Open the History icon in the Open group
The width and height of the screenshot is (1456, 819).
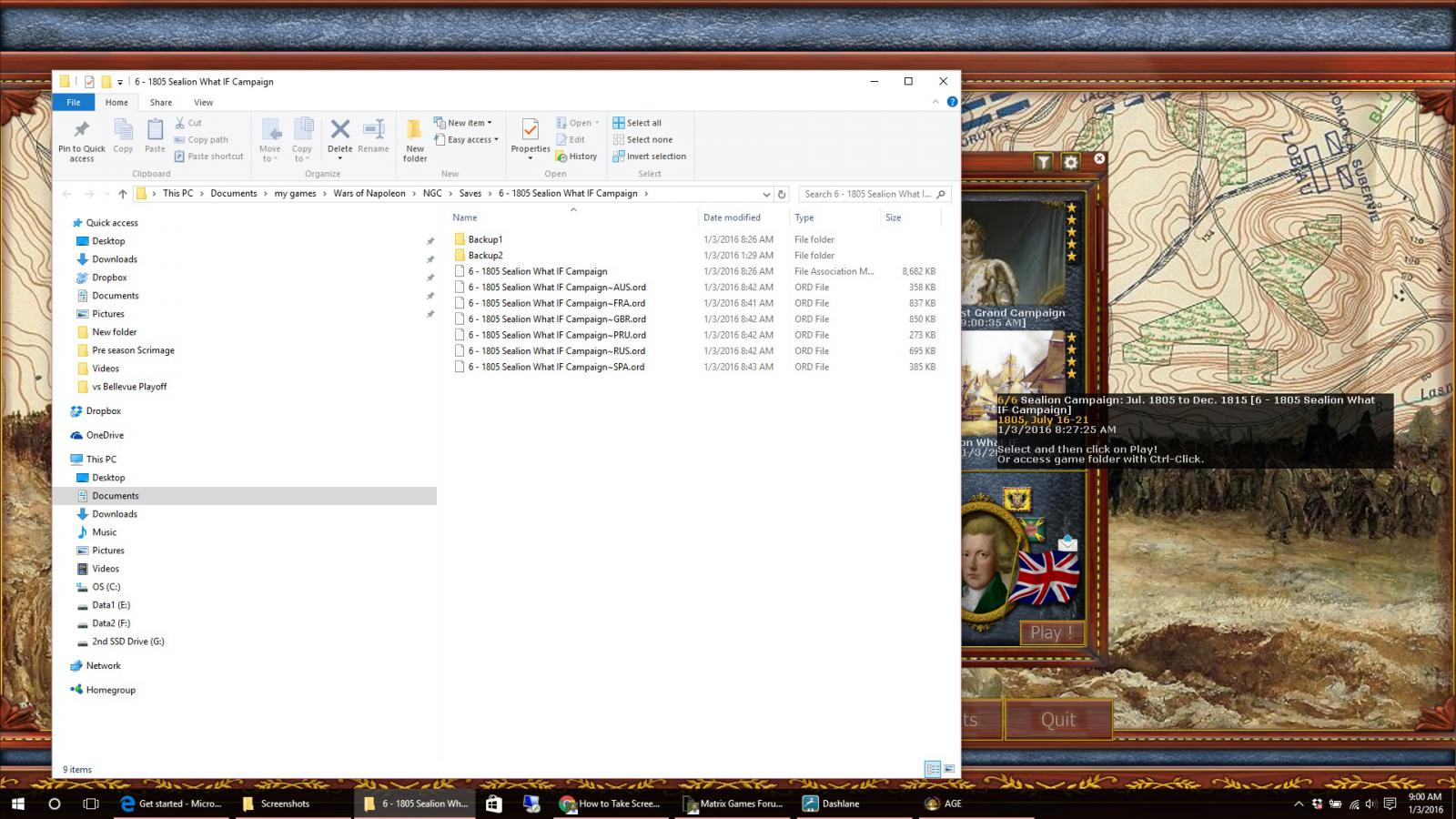pos(577,156)
